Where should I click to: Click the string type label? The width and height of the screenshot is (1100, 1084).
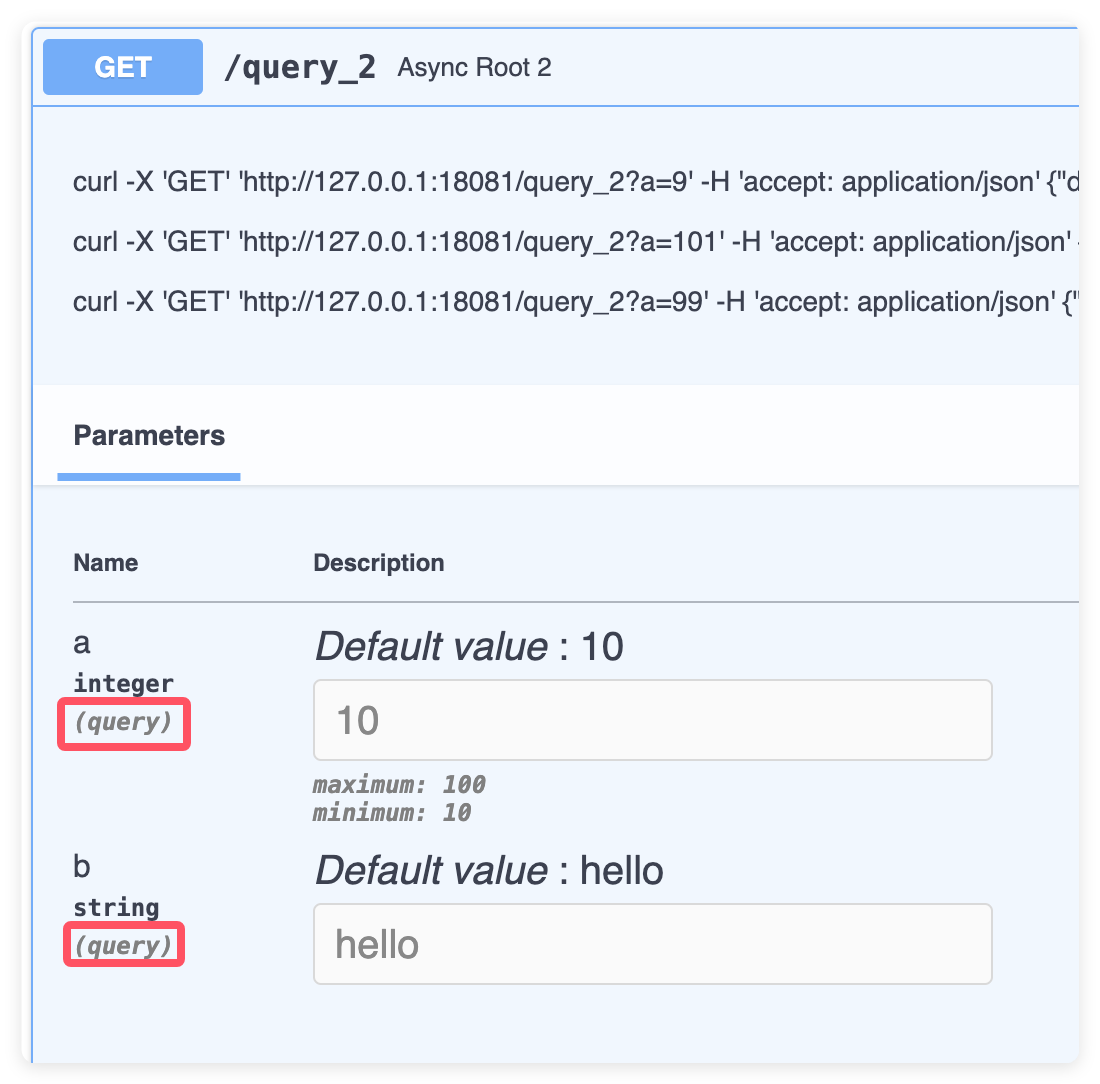tap(116, 908)
